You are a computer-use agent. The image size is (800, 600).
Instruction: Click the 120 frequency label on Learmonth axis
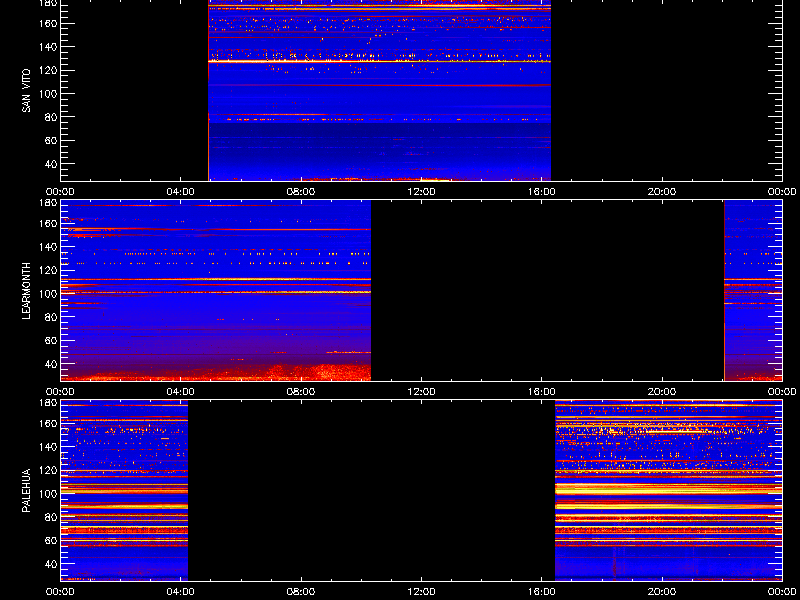[48, 270]
